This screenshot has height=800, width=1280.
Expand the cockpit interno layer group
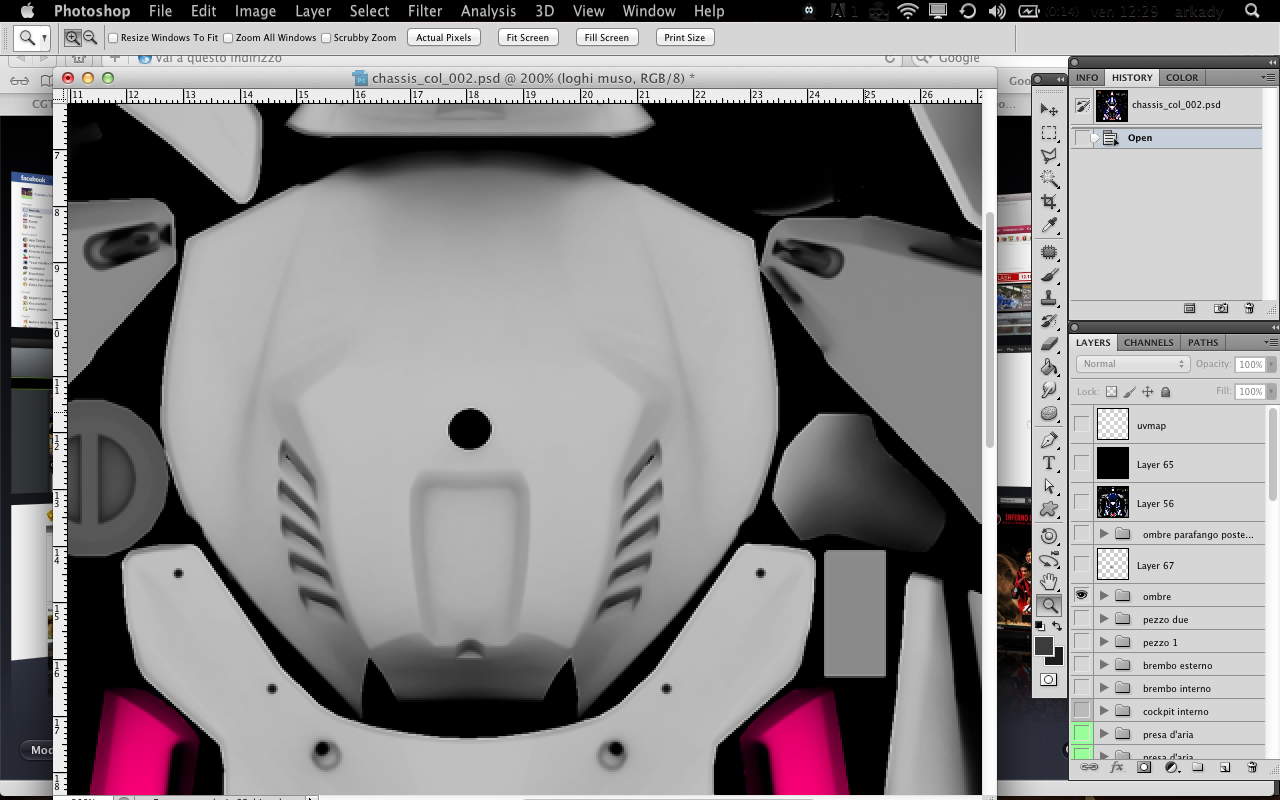click(1104, 711)
